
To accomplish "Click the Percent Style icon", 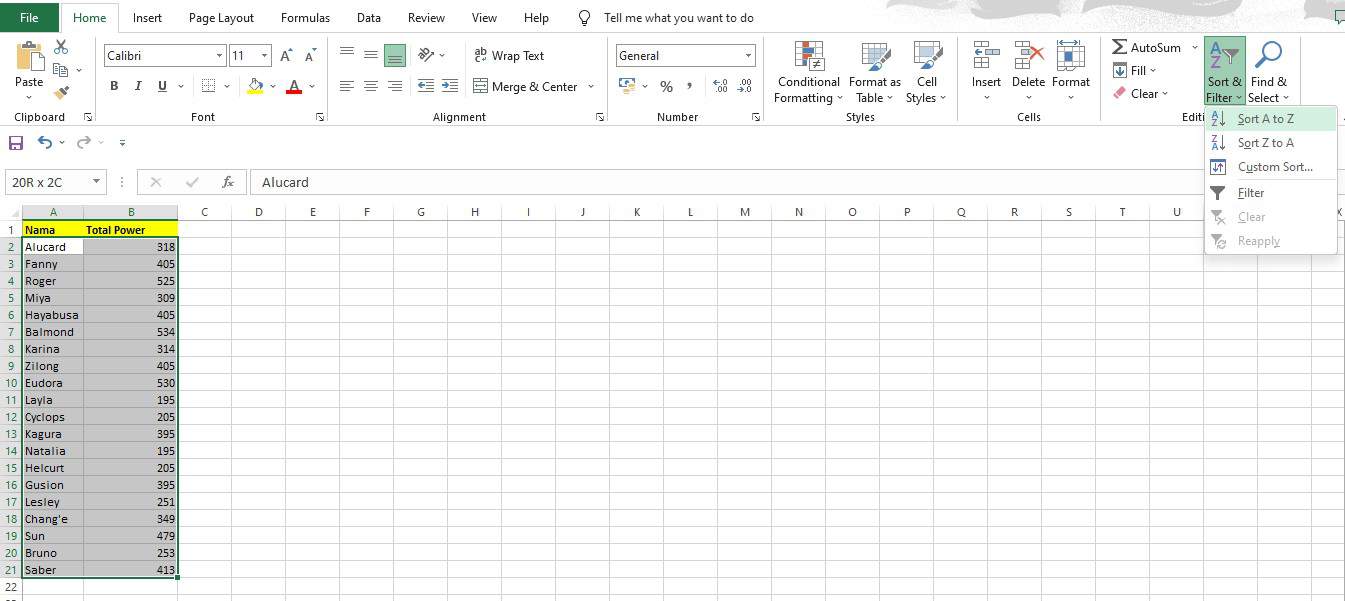I will point(666,87).
